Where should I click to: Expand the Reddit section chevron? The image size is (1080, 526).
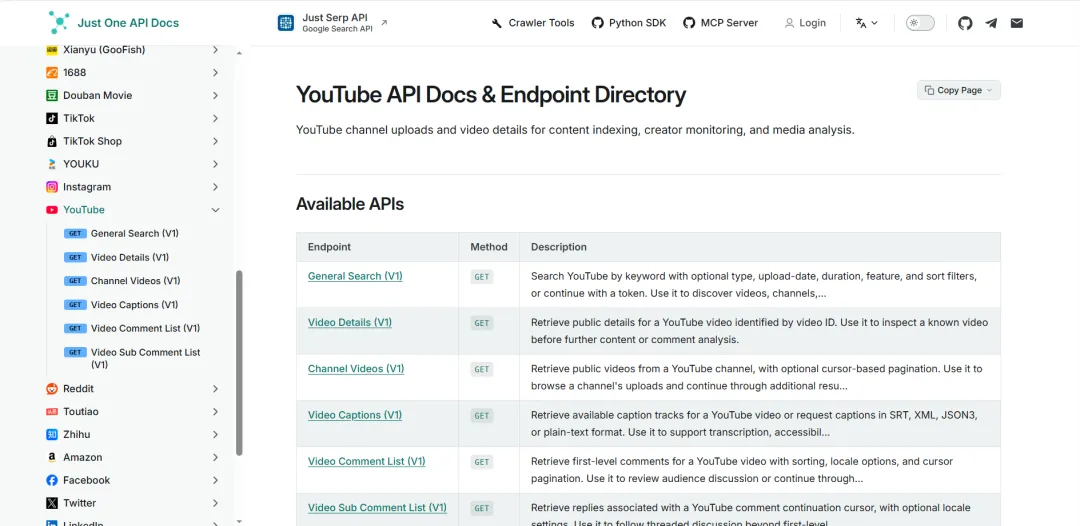click(x=216, y=388)
